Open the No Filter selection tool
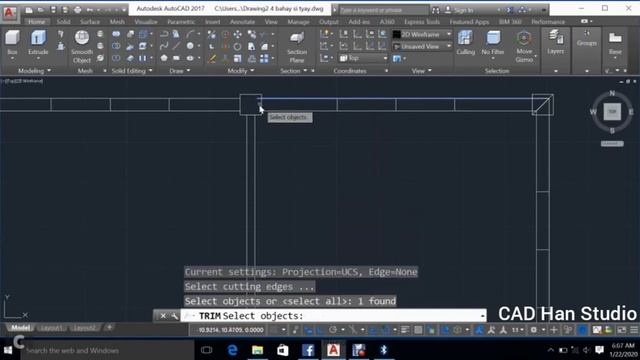This screenshot has width=640, height=360. tap(493, 43)
